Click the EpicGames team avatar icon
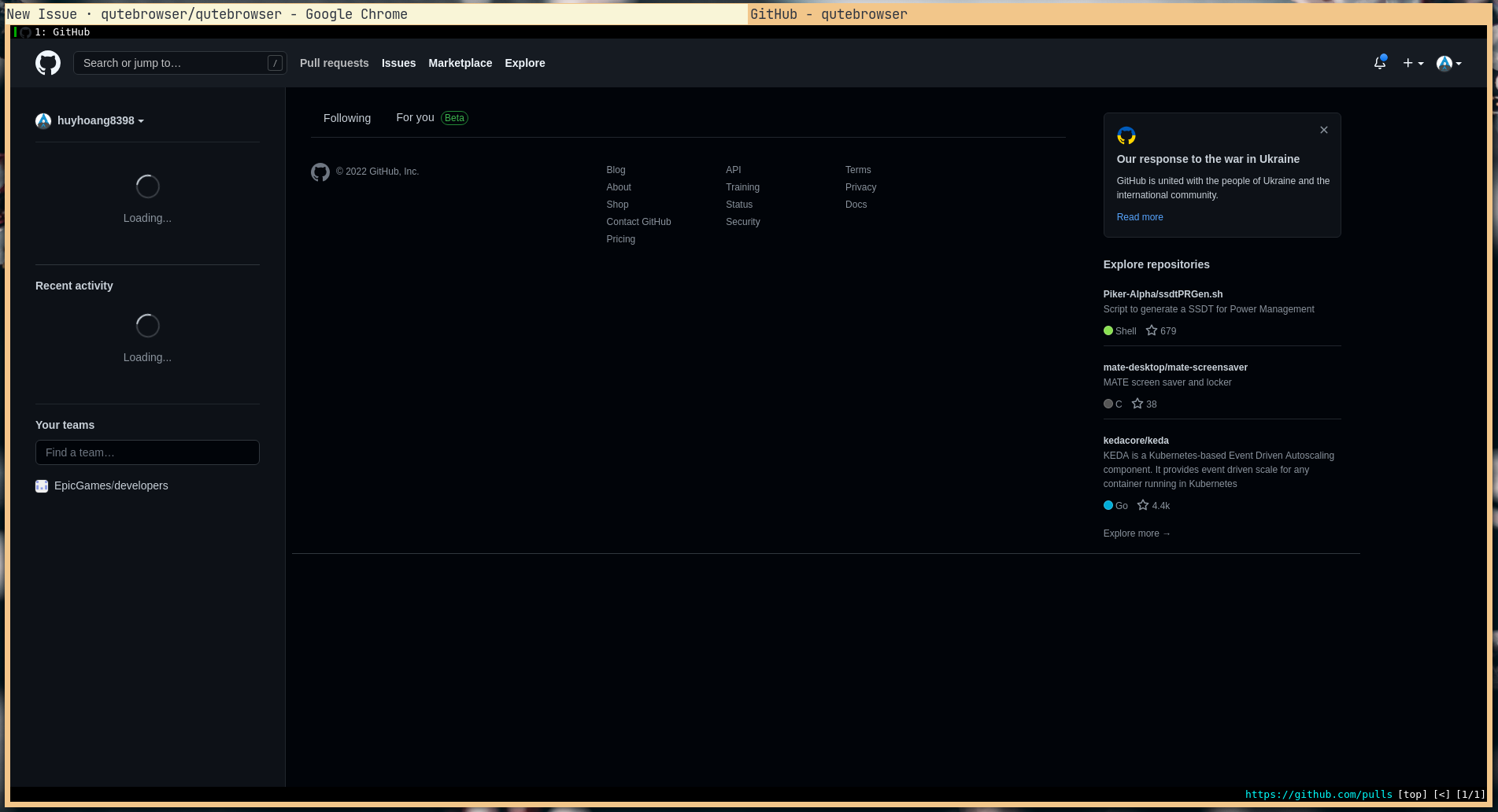This screenshot has height=812, width=1498. tap(41, 485)
